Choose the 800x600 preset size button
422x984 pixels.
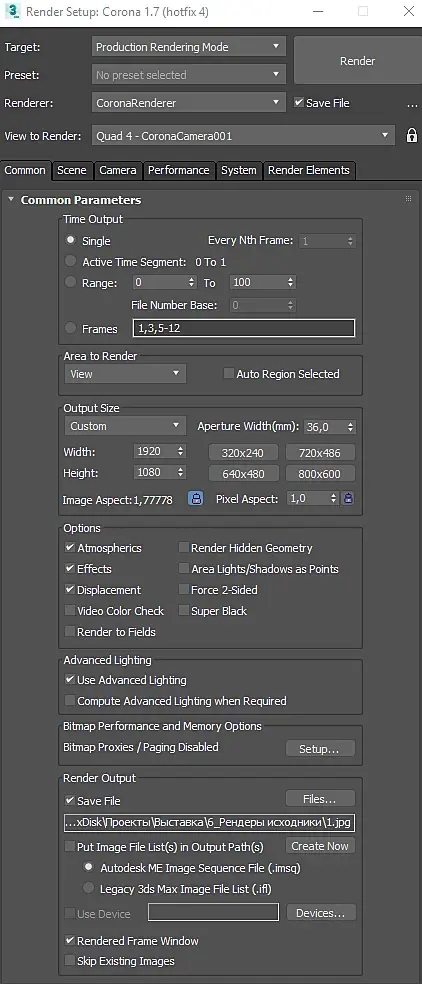click(x=320, y=473)
